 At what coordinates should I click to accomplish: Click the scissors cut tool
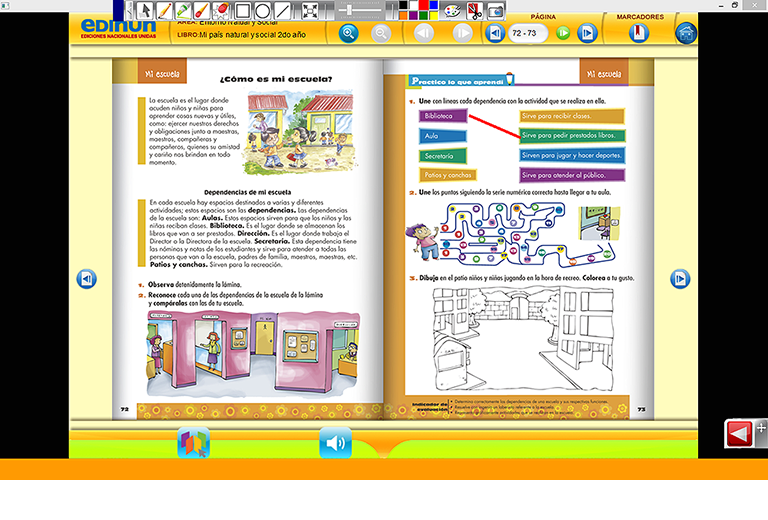click(x=473, y=10)
